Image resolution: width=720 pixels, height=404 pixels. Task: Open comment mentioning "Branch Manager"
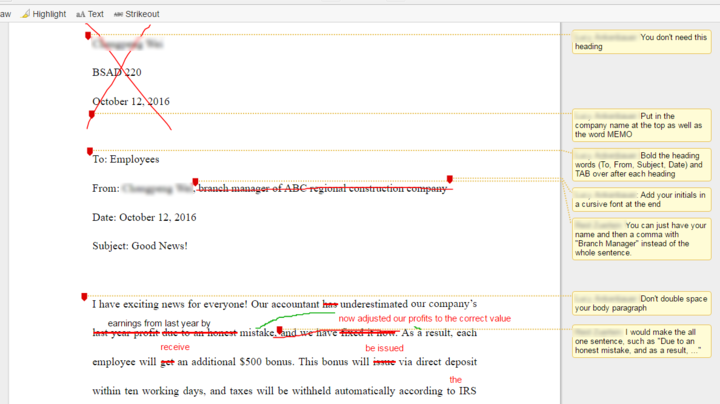pos(641,239)
